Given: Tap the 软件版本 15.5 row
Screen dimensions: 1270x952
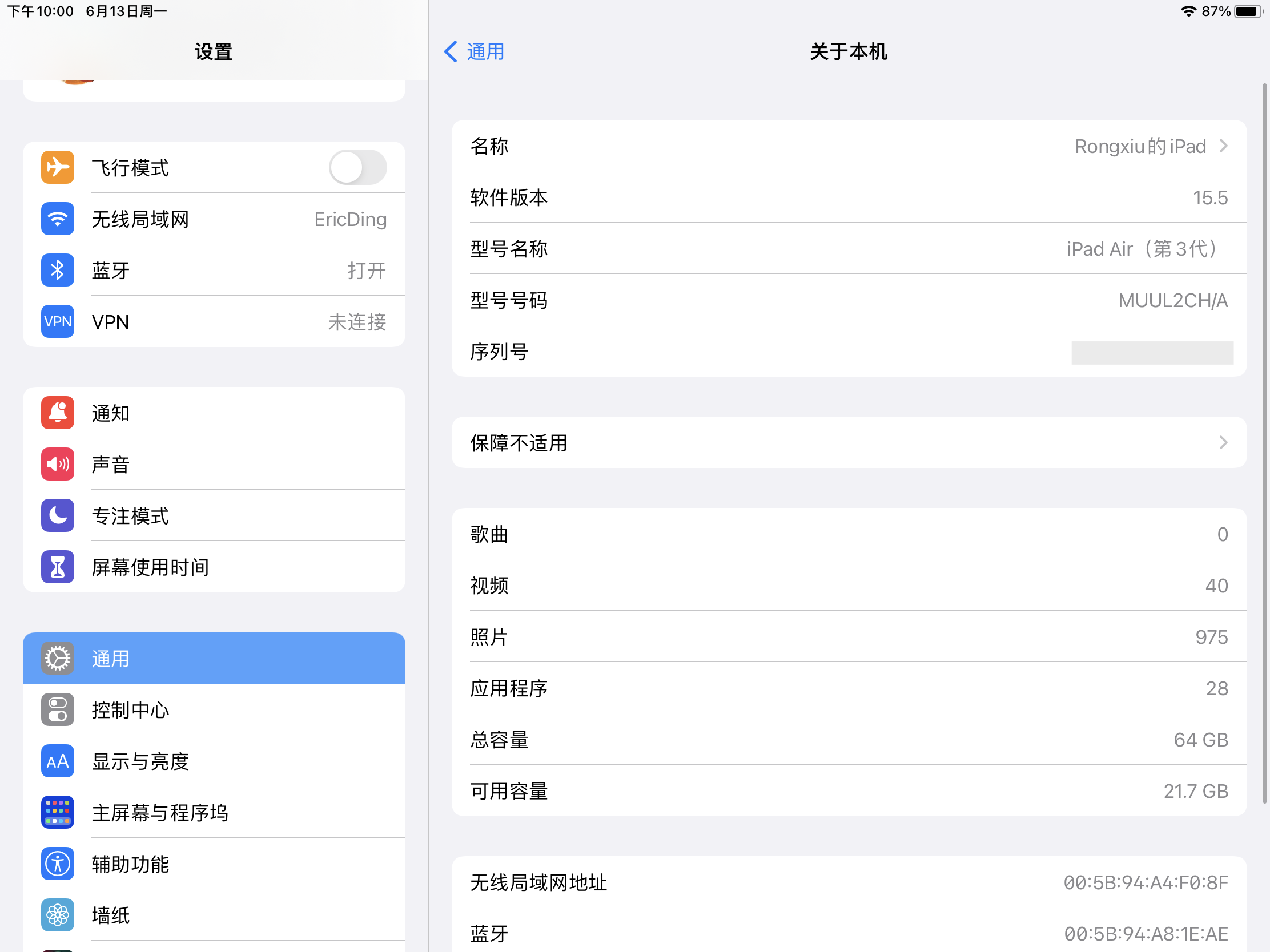Looking at the screenshot, I should (849, 197).
